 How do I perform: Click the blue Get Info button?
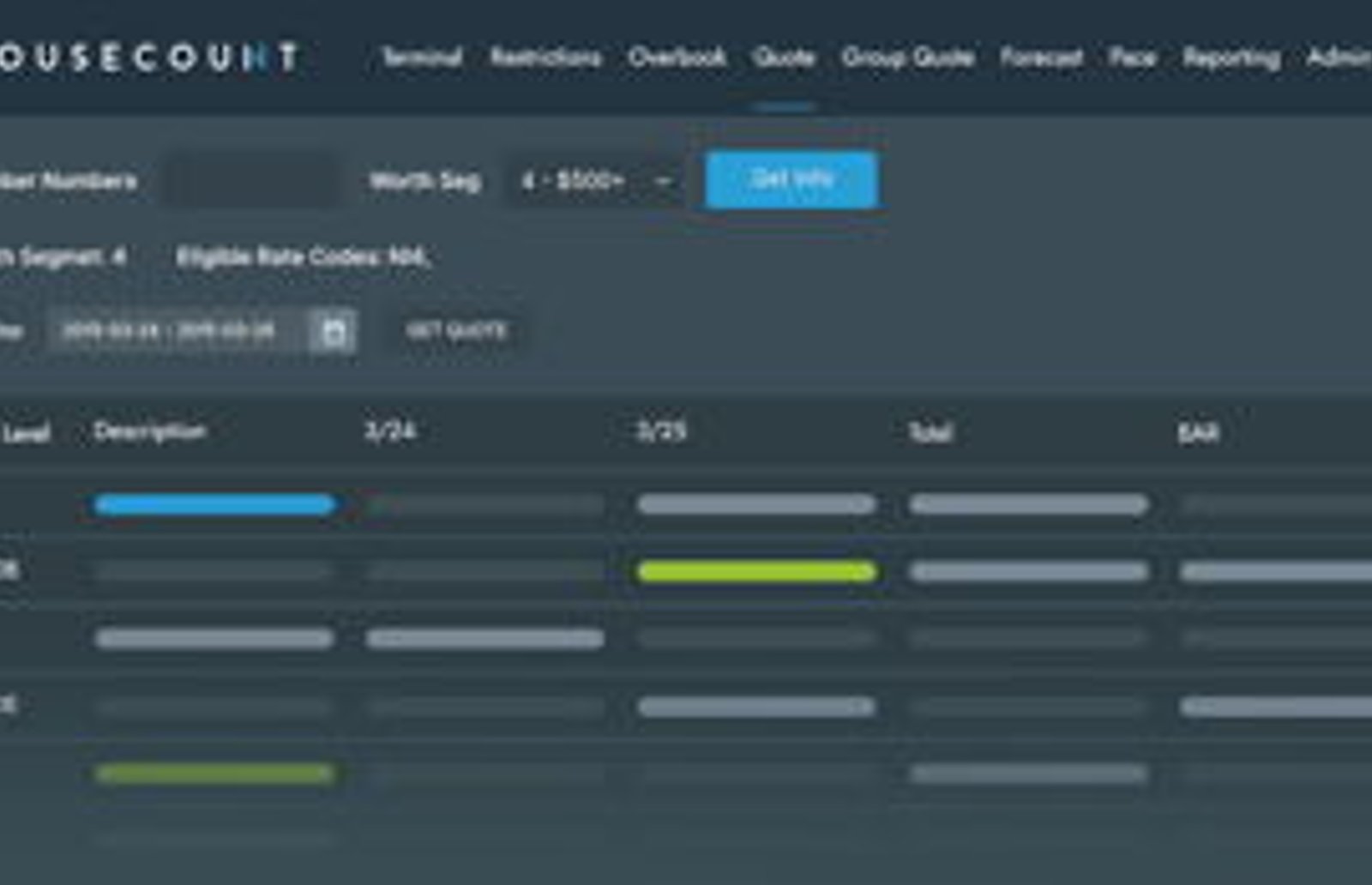coord(791,179)
